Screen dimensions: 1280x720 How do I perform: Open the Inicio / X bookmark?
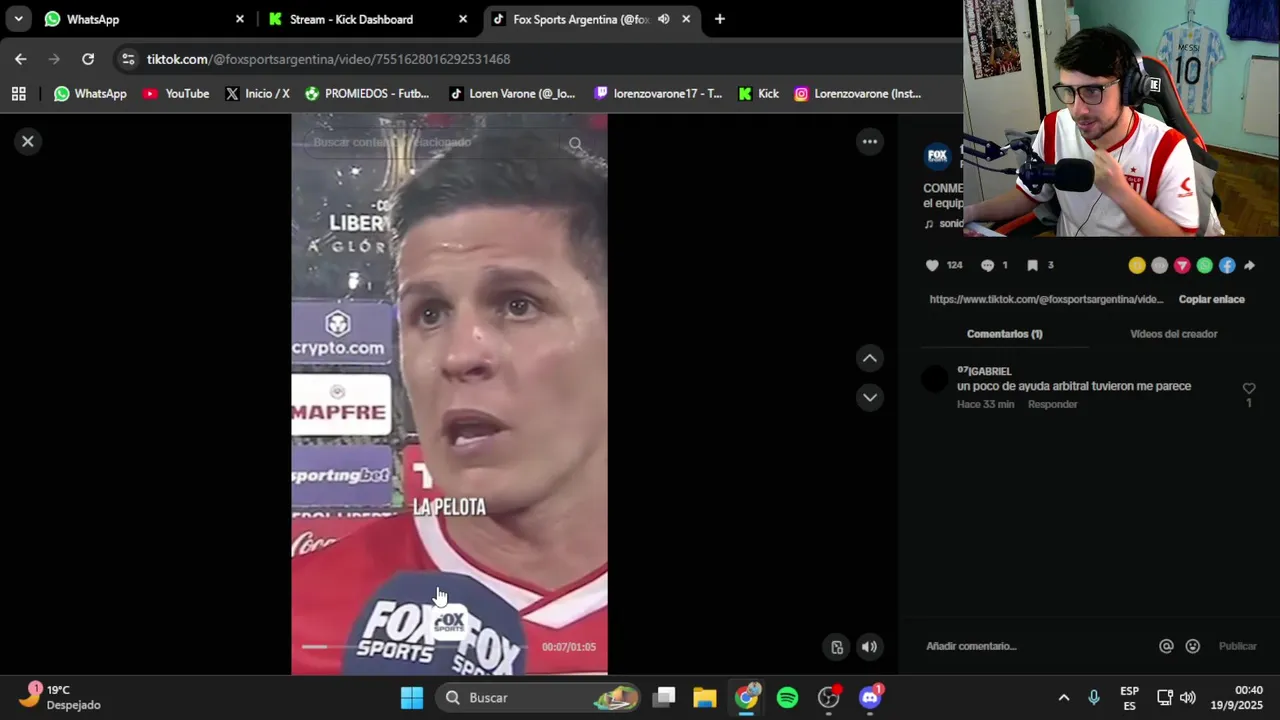pos(257,94)
